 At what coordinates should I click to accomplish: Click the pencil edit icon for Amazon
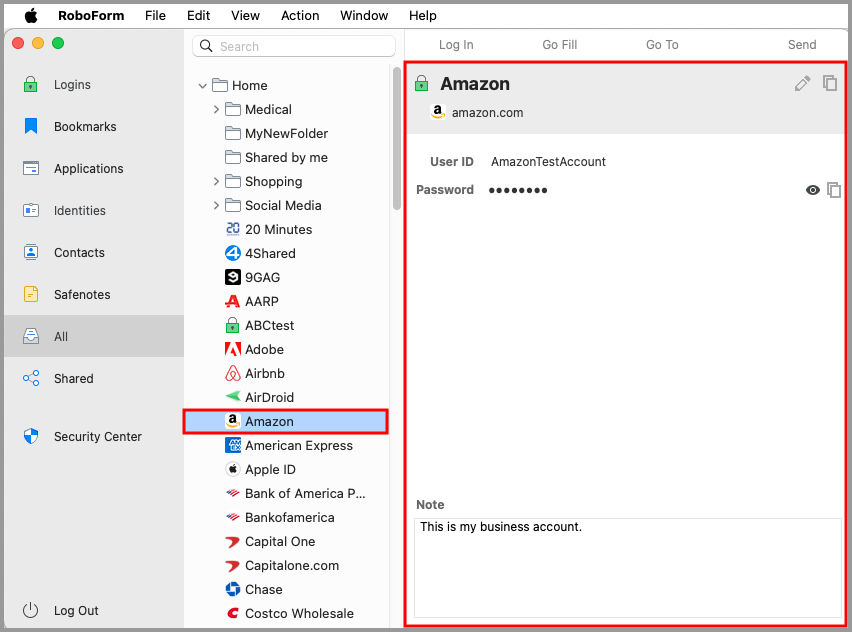(x=803, y=83)
